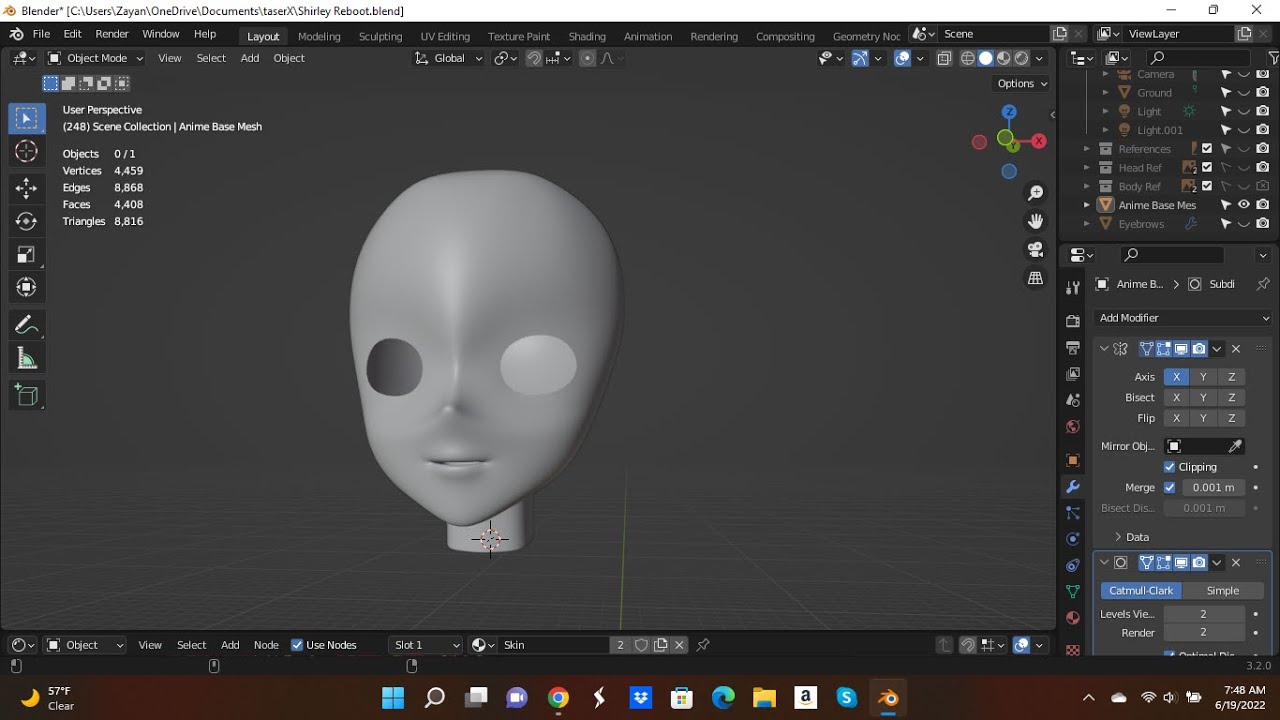Open the Slot 1 material slot dropdown

427,645
